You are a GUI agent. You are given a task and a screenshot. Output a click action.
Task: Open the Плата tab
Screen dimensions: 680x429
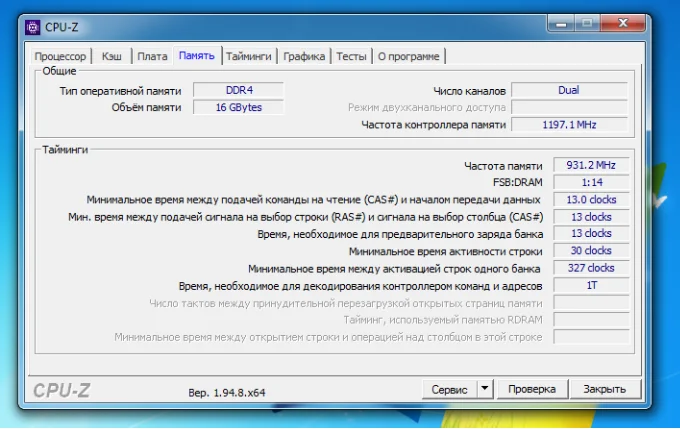pyautogui.click(x=152, y=56)
